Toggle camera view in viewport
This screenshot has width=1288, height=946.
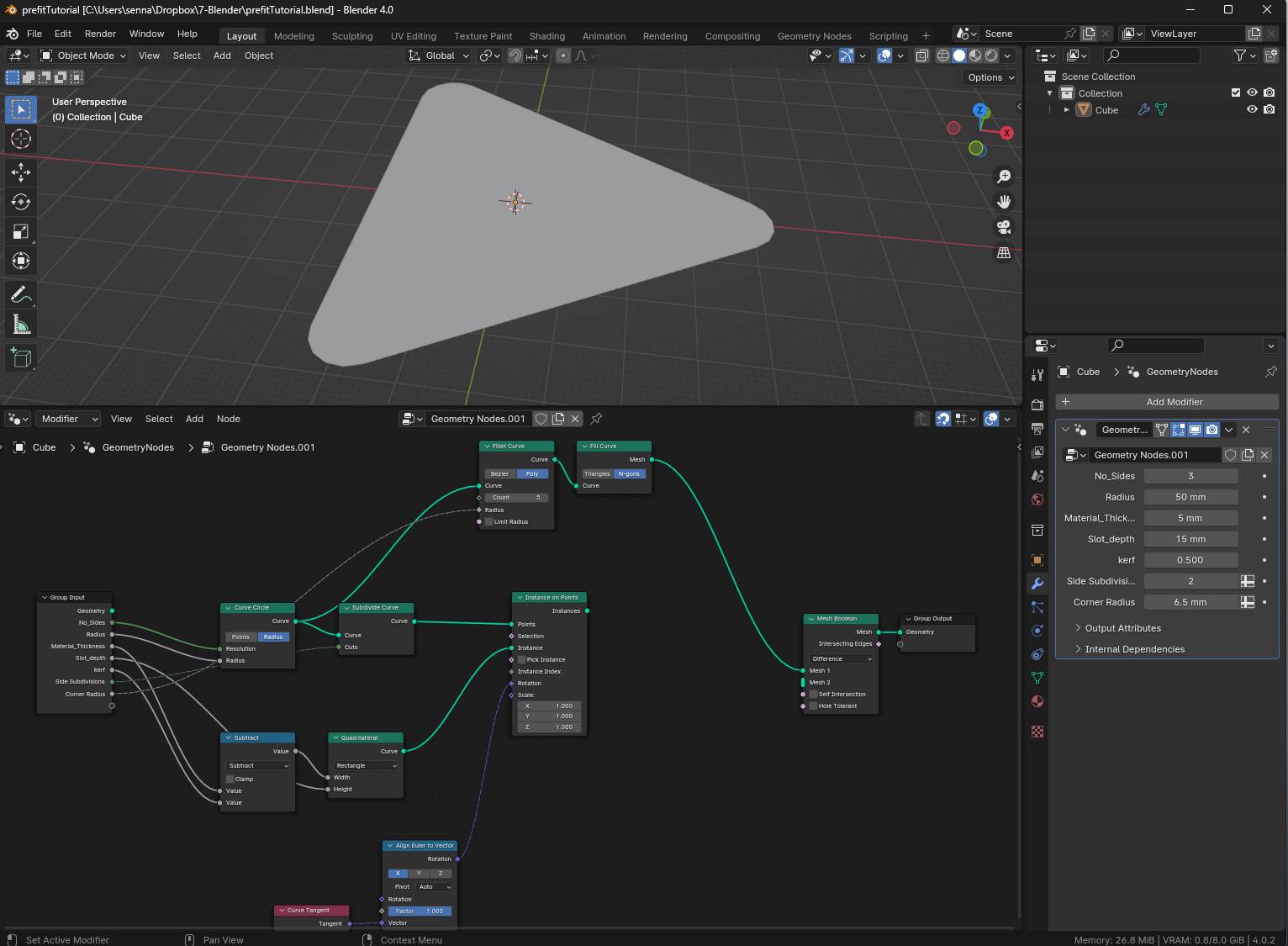pyautogui.click(x=1004, y=227)
